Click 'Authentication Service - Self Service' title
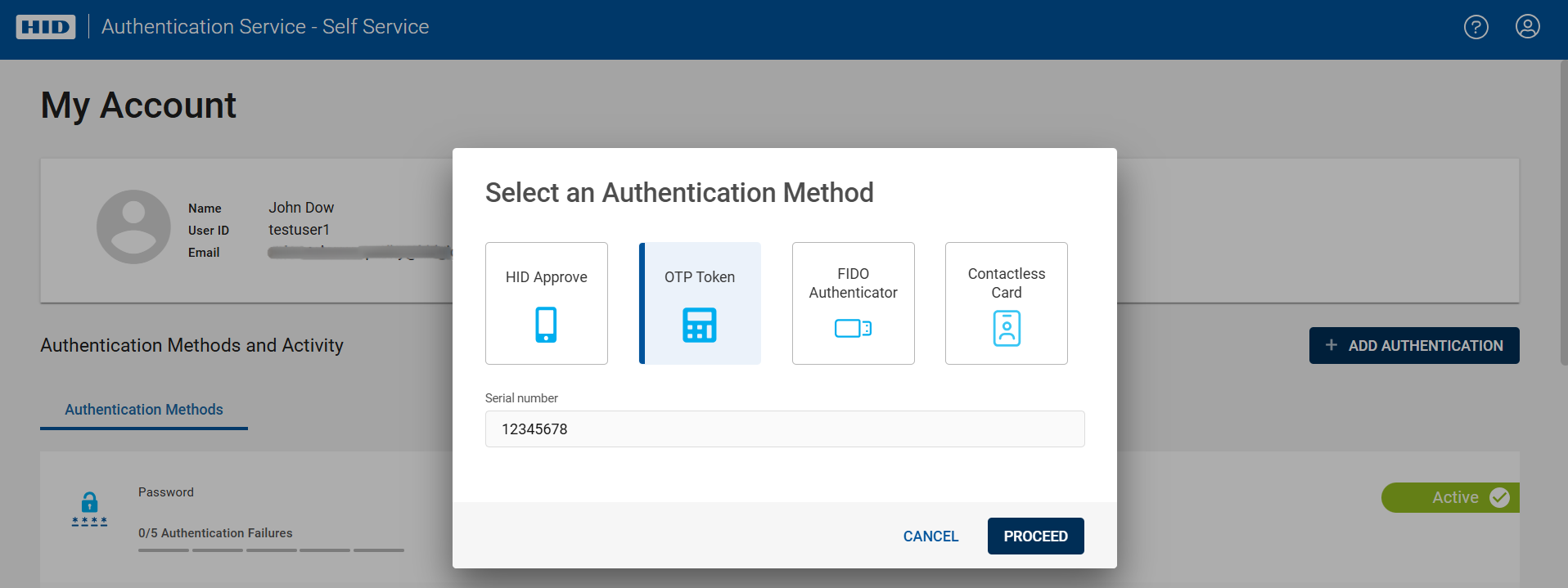 (x=265, y=27)
